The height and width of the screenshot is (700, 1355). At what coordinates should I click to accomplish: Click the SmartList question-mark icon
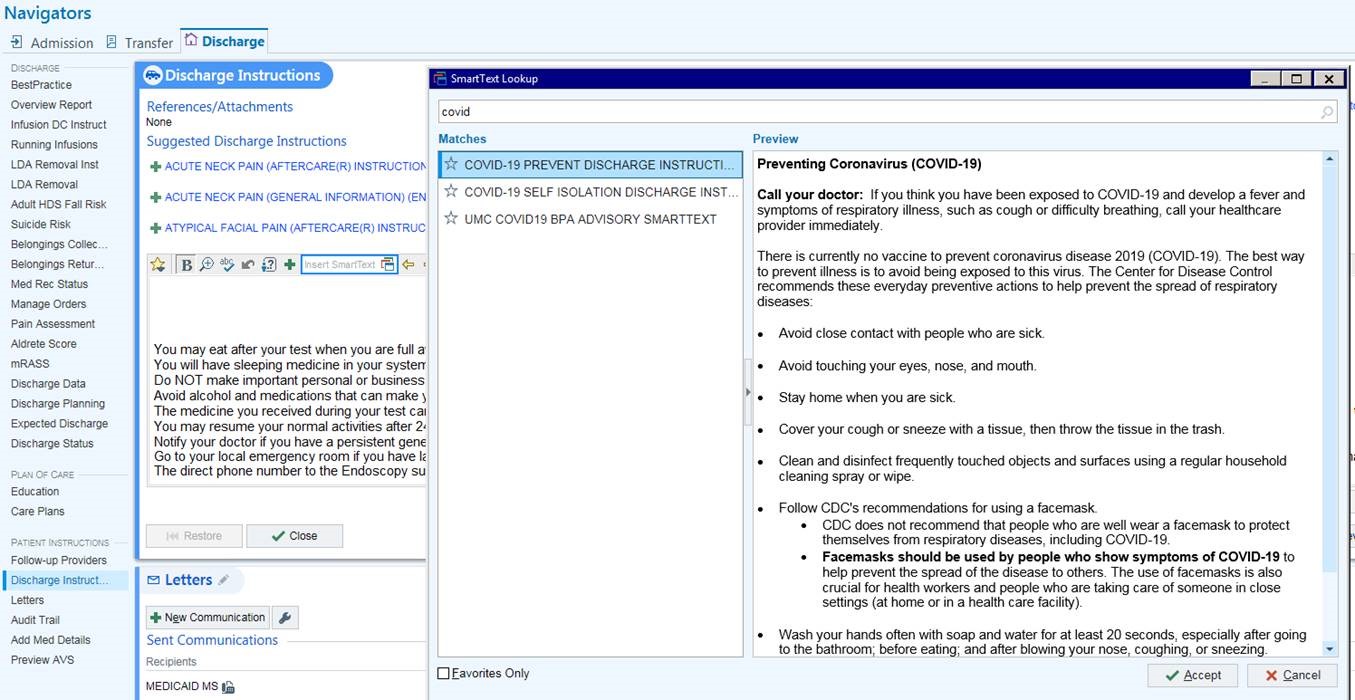(x=268, y=265)
